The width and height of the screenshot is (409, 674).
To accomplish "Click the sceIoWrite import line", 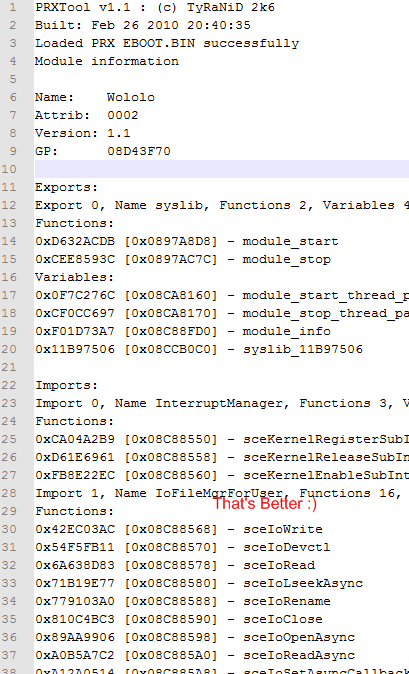I will pos(179,529).
